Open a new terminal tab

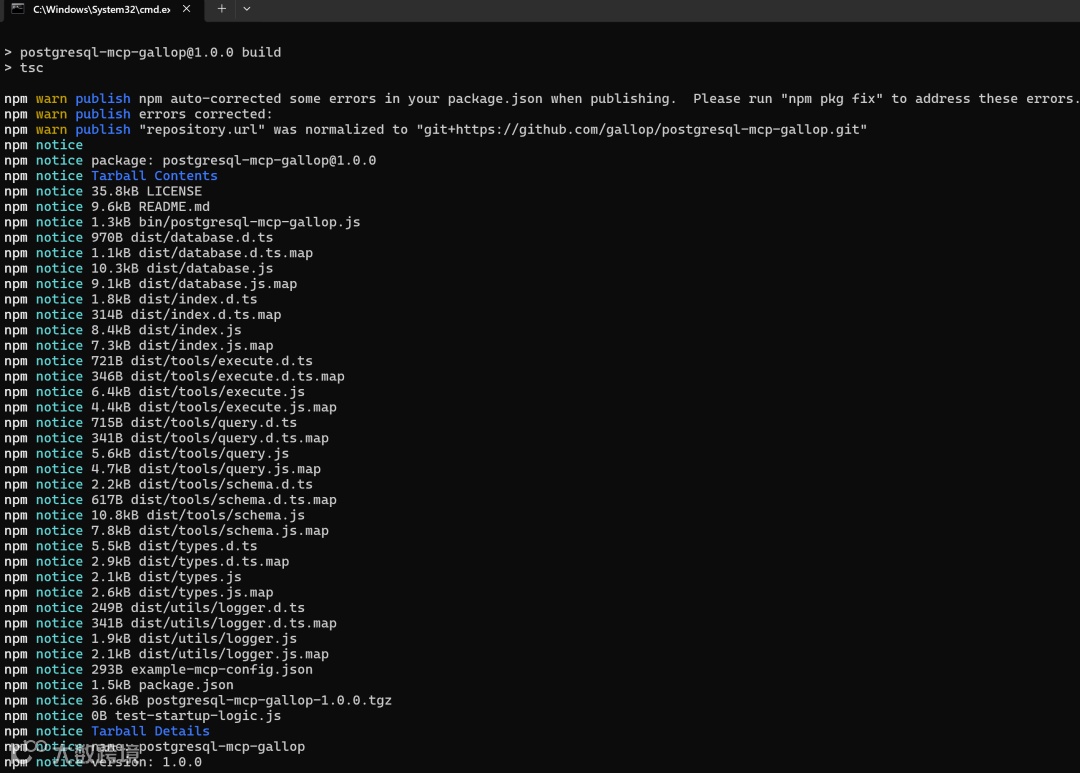point(221,9)
